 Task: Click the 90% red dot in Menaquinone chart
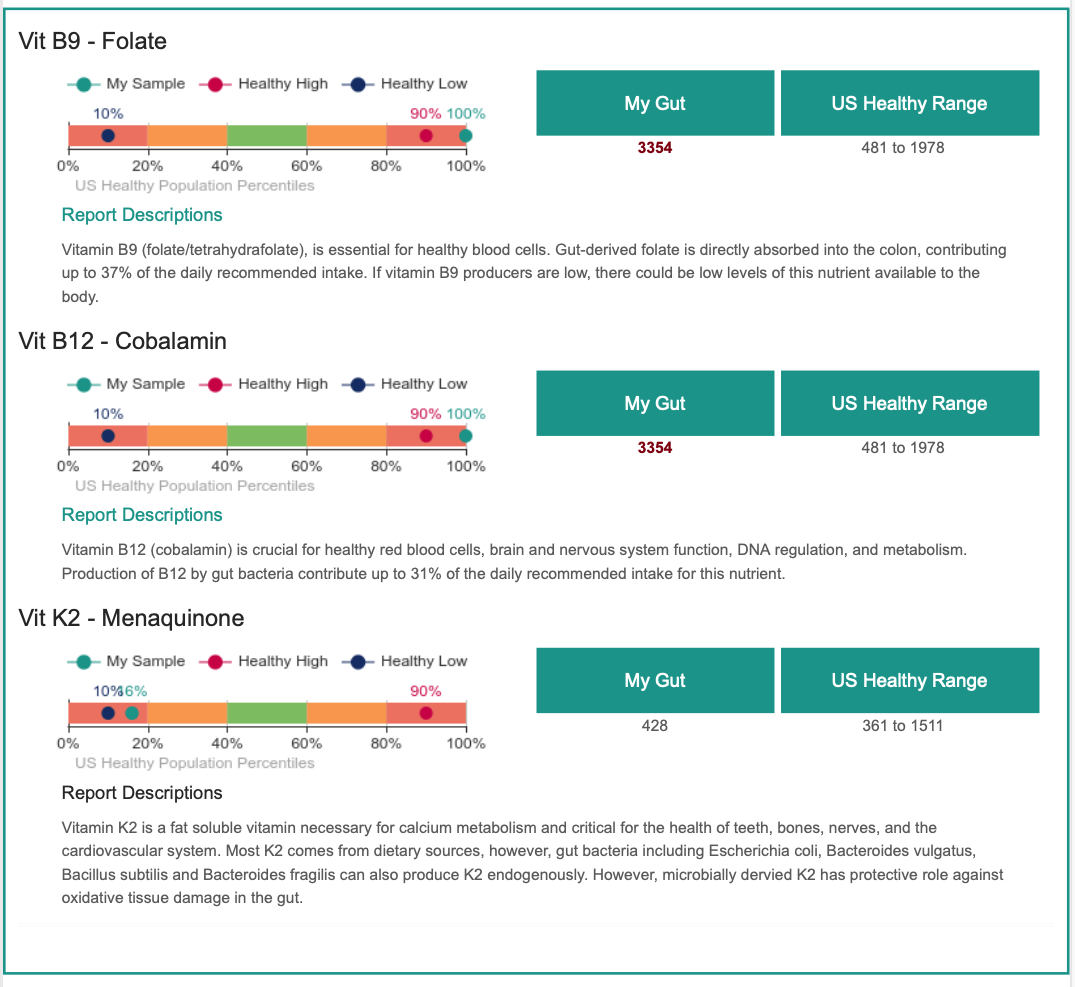(426, 714)
